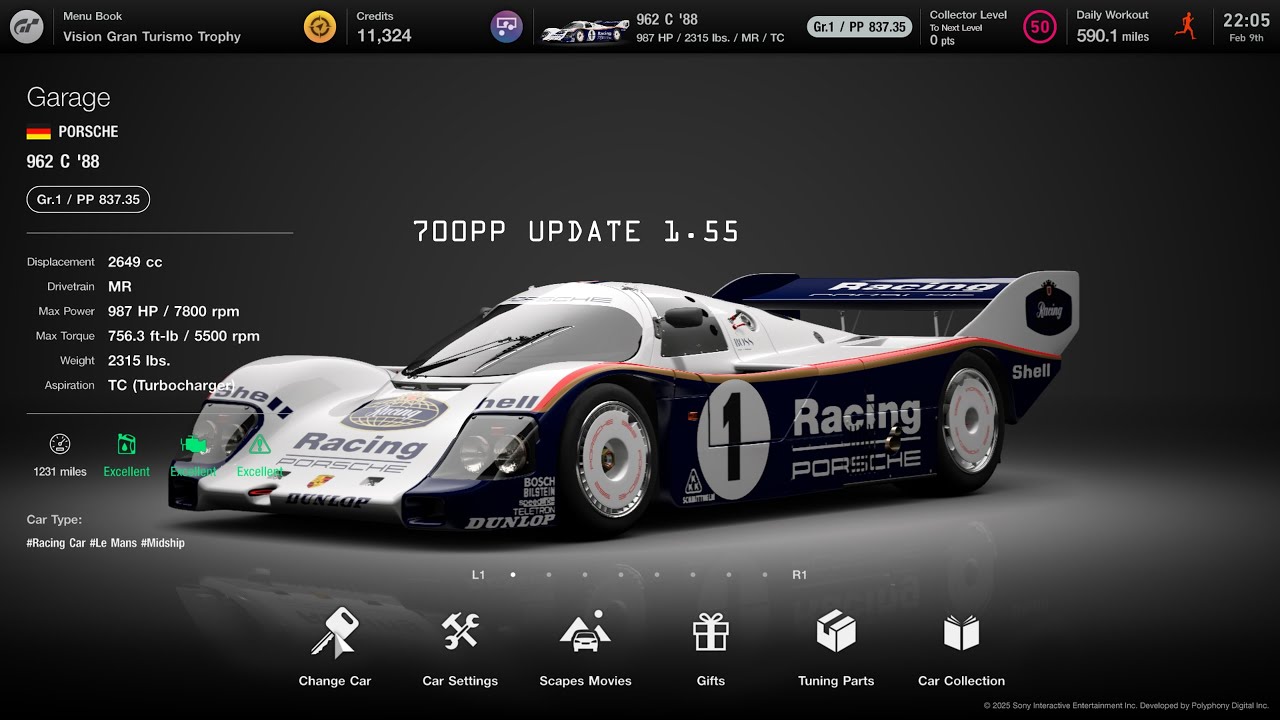This screenshot has width=1280, height=720.
Task: Open Tuning Parts package icon
Action: [x=836, y=632]
